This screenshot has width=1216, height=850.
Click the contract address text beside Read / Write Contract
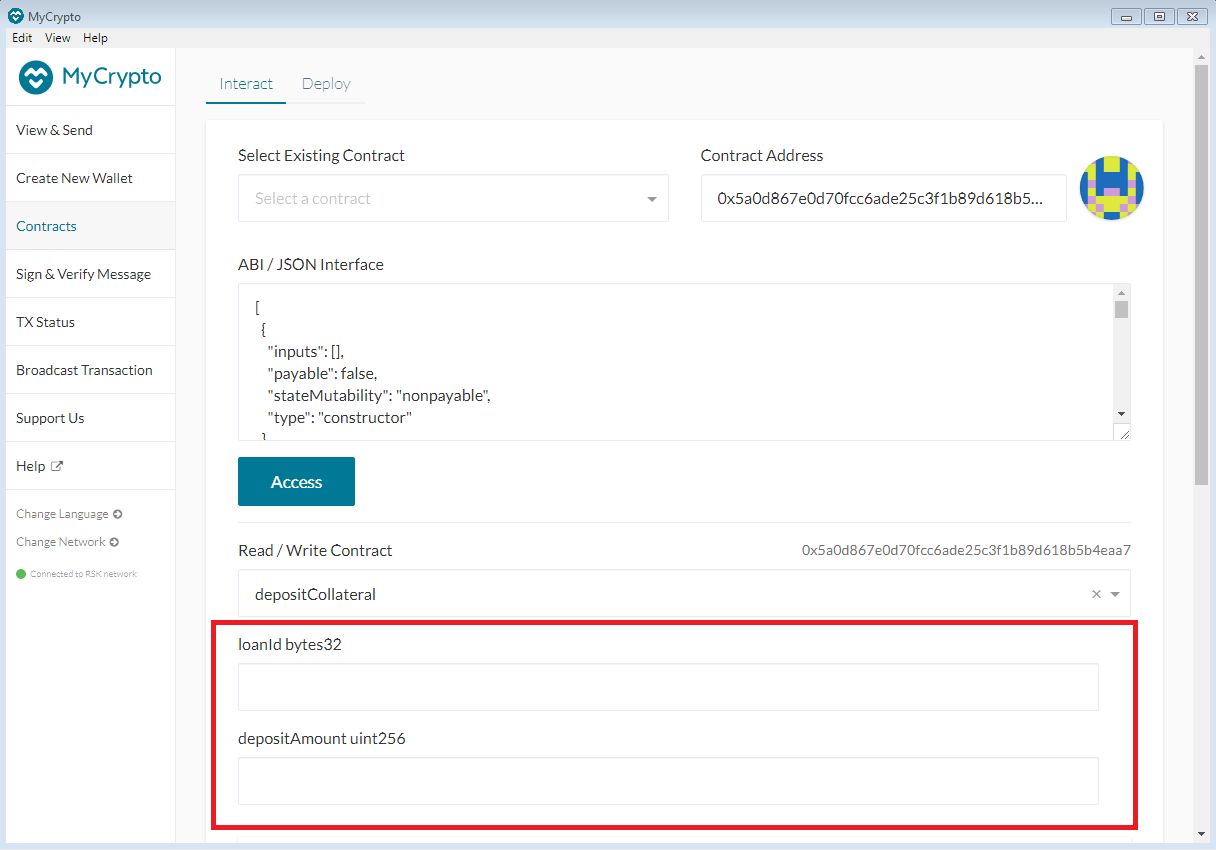click(966, 550)
